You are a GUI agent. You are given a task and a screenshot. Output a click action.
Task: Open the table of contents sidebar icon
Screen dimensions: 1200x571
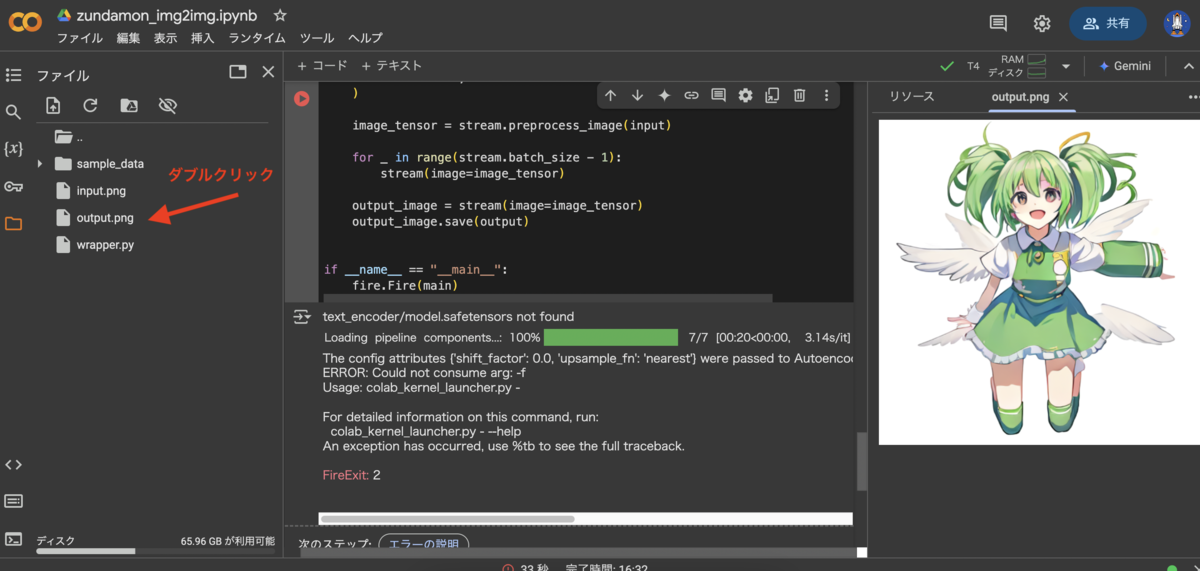(x=13, y=75)
